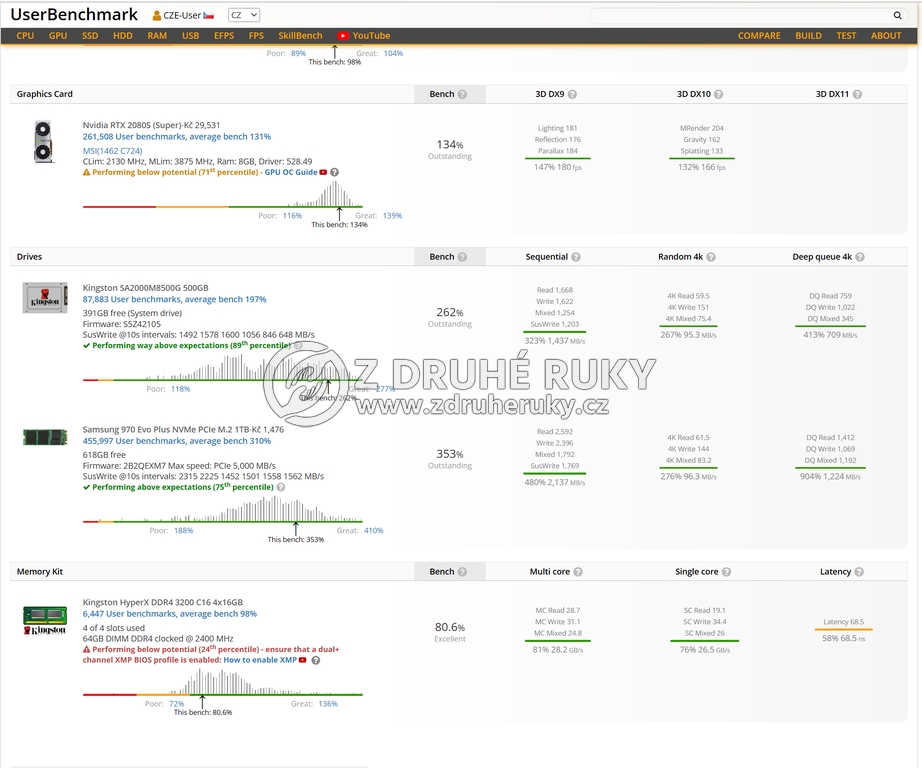Open the 3D DX9 help icon
This screenshot has width=922, height=768.
tap(572, 94)
